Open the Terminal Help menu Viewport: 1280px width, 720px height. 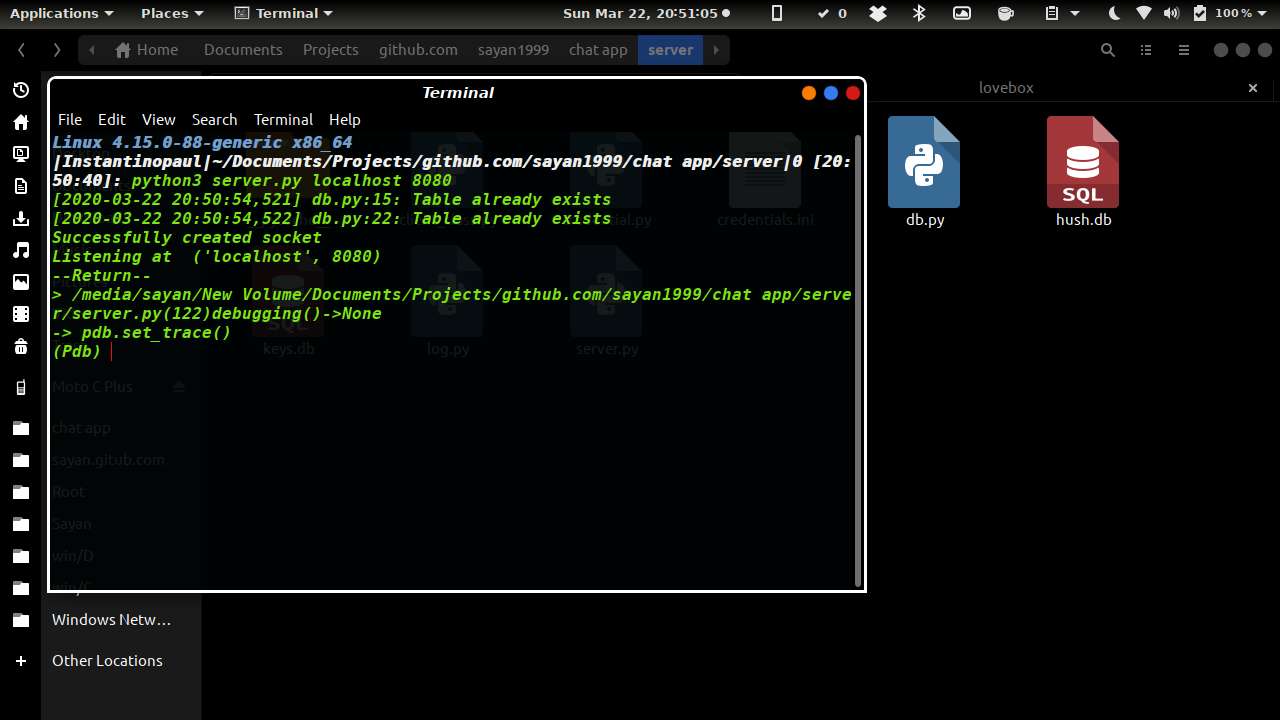pyautogui.click(x=345, y=119)
